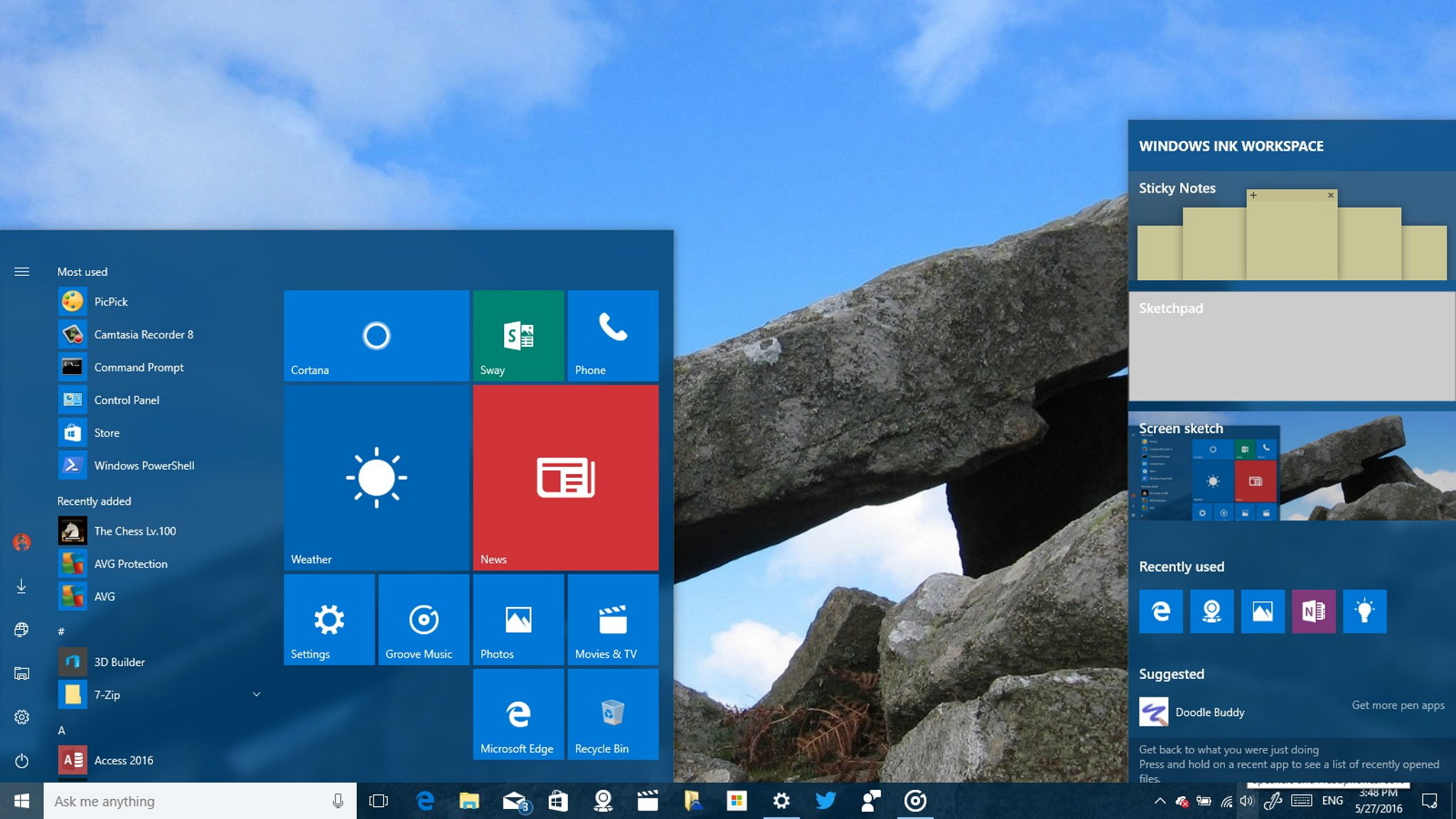Viewport: 1456px width, 819px height.
Task: Switch input language ENG
Action: [1332, 801]
